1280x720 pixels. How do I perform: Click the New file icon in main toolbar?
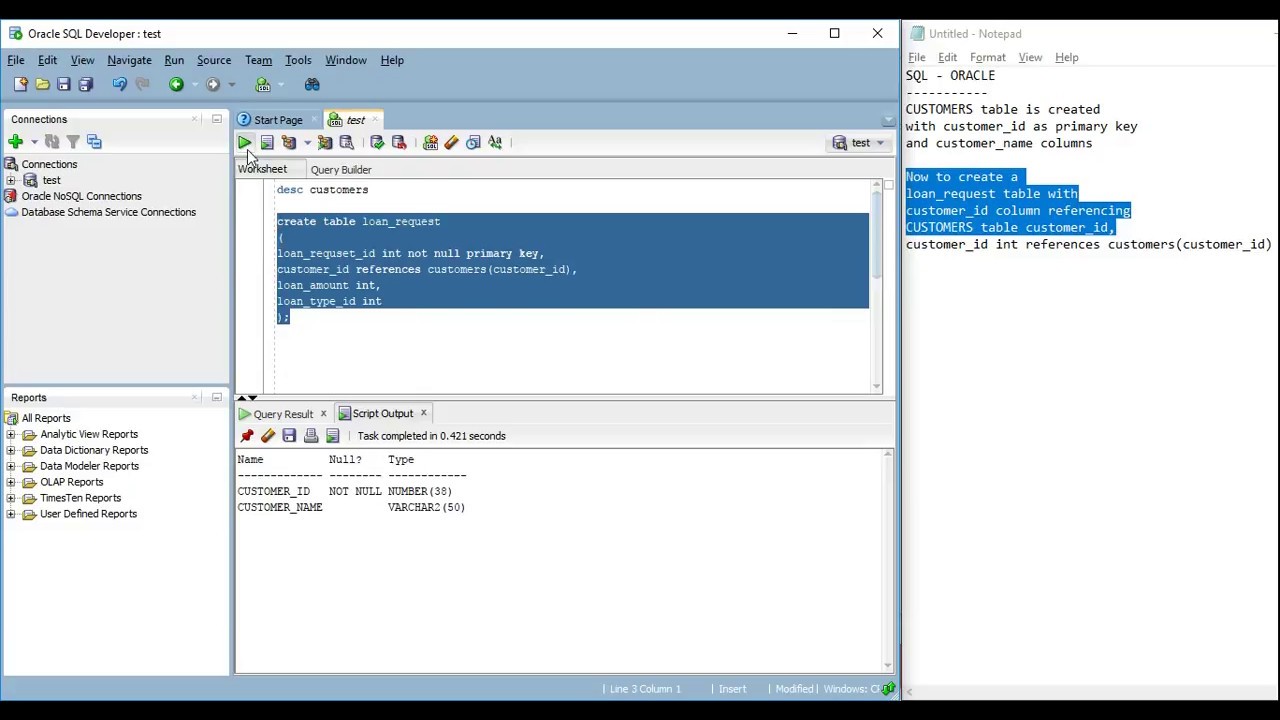click(x=21, y=85)
